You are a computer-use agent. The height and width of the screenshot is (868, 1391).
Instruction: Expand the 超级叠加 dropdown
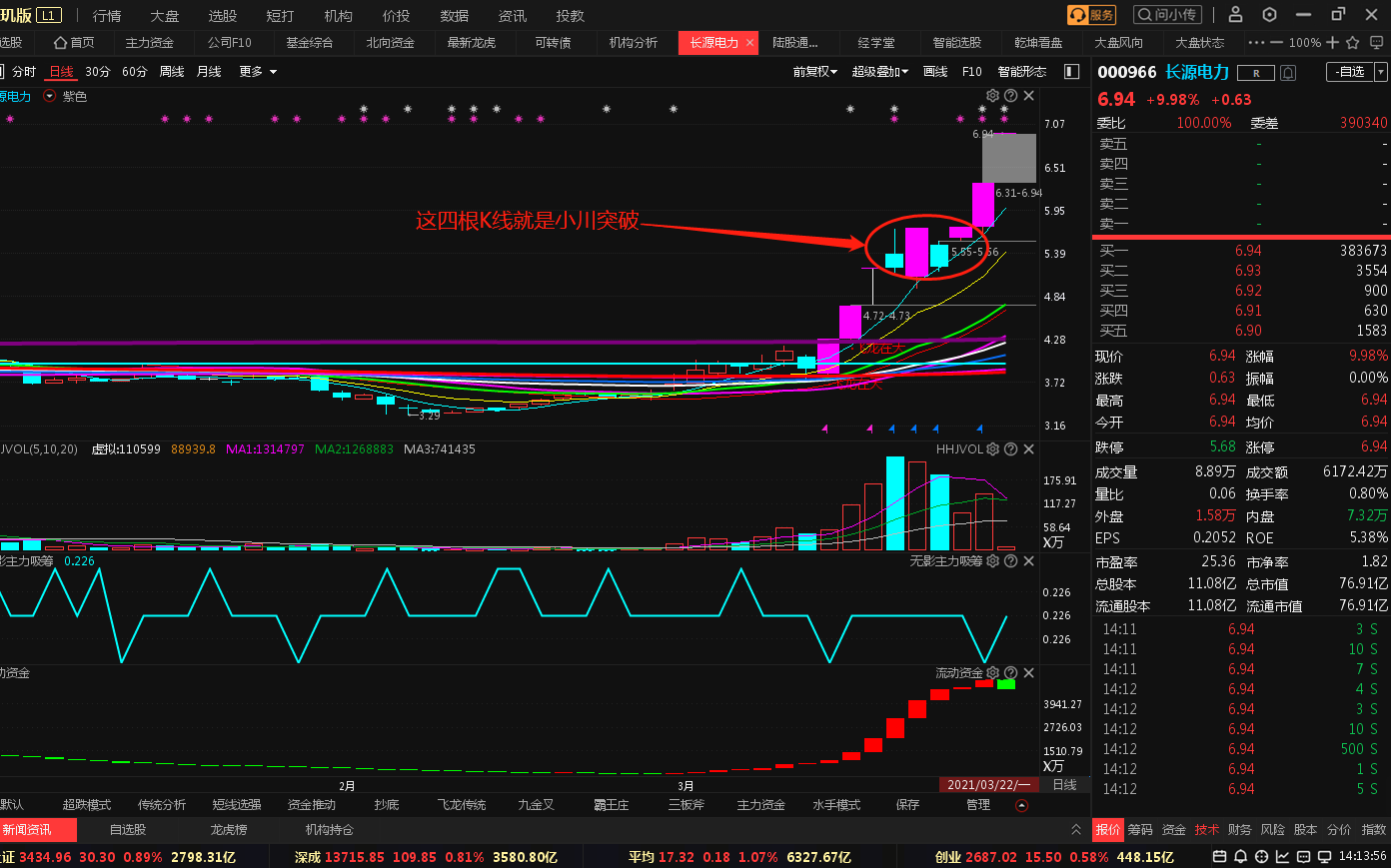880,72
